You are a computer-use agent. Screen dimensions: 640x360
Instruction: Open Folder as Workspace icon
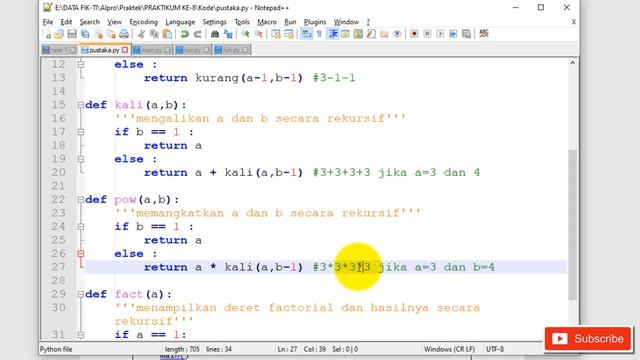pyautogui.click(x=384, y=34)
